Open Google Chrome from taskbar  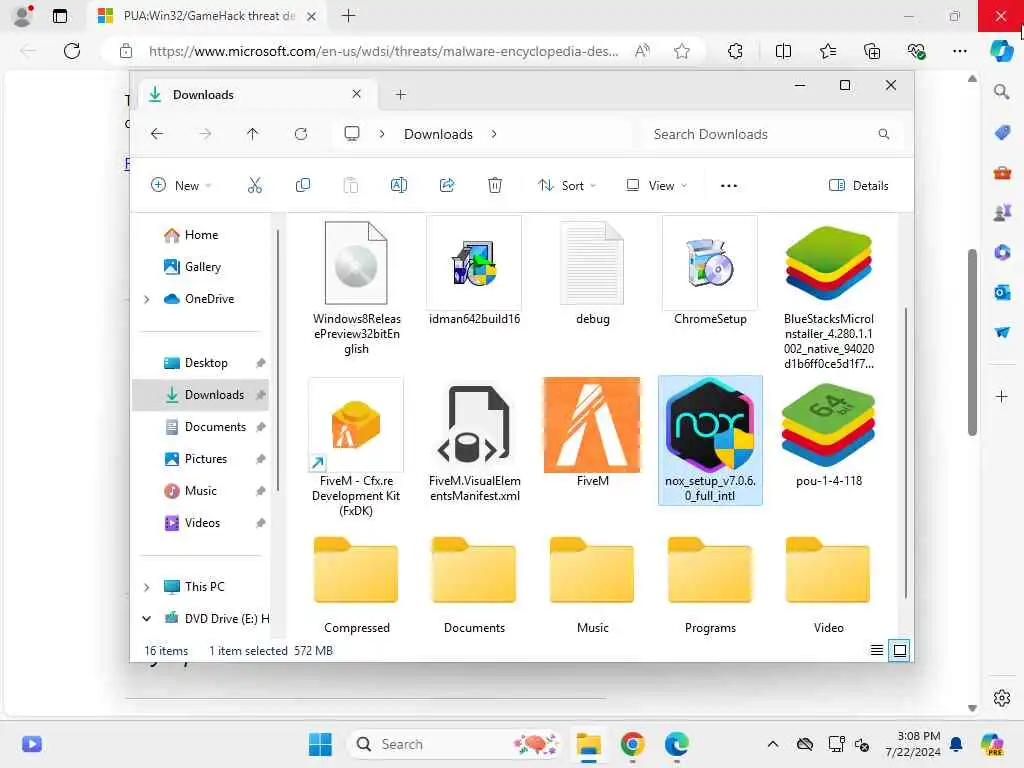[632, 744]
